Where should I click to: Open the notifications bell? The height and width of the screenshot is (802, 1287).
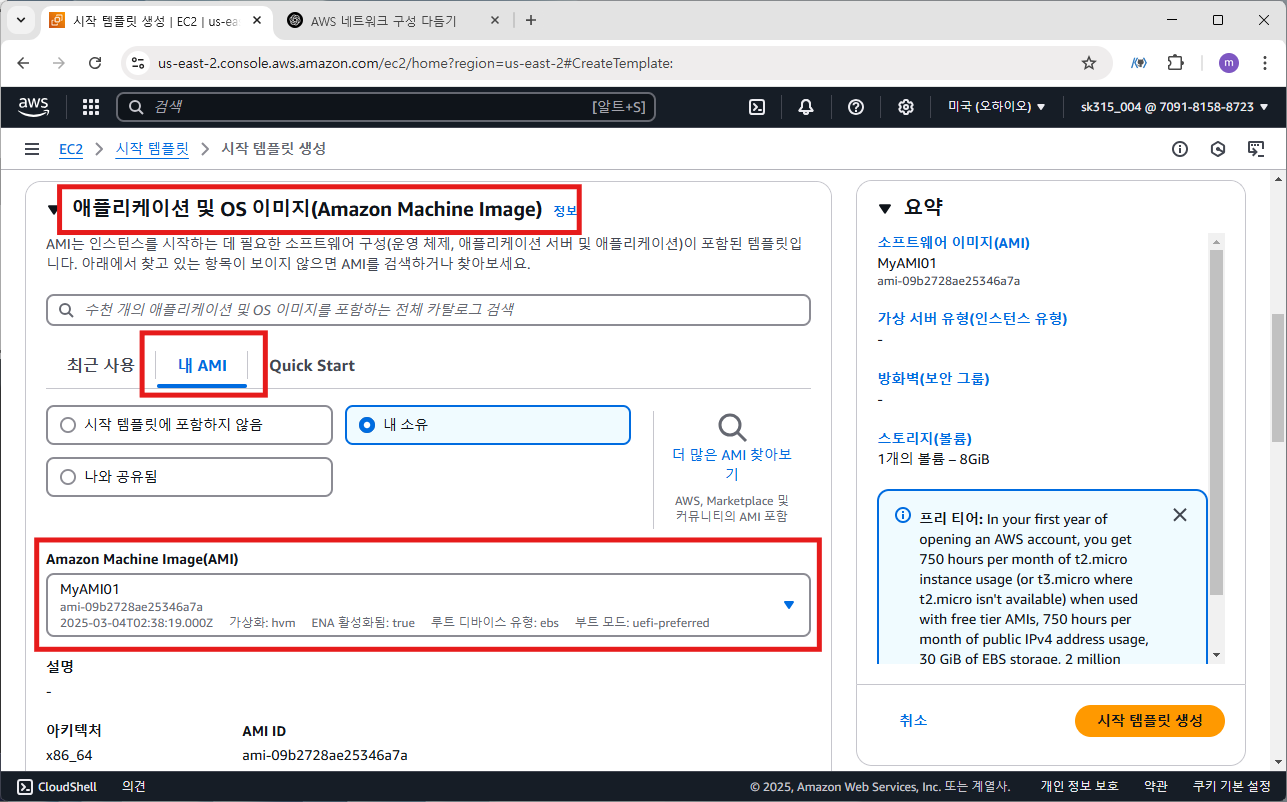click(x=806, y=107)
